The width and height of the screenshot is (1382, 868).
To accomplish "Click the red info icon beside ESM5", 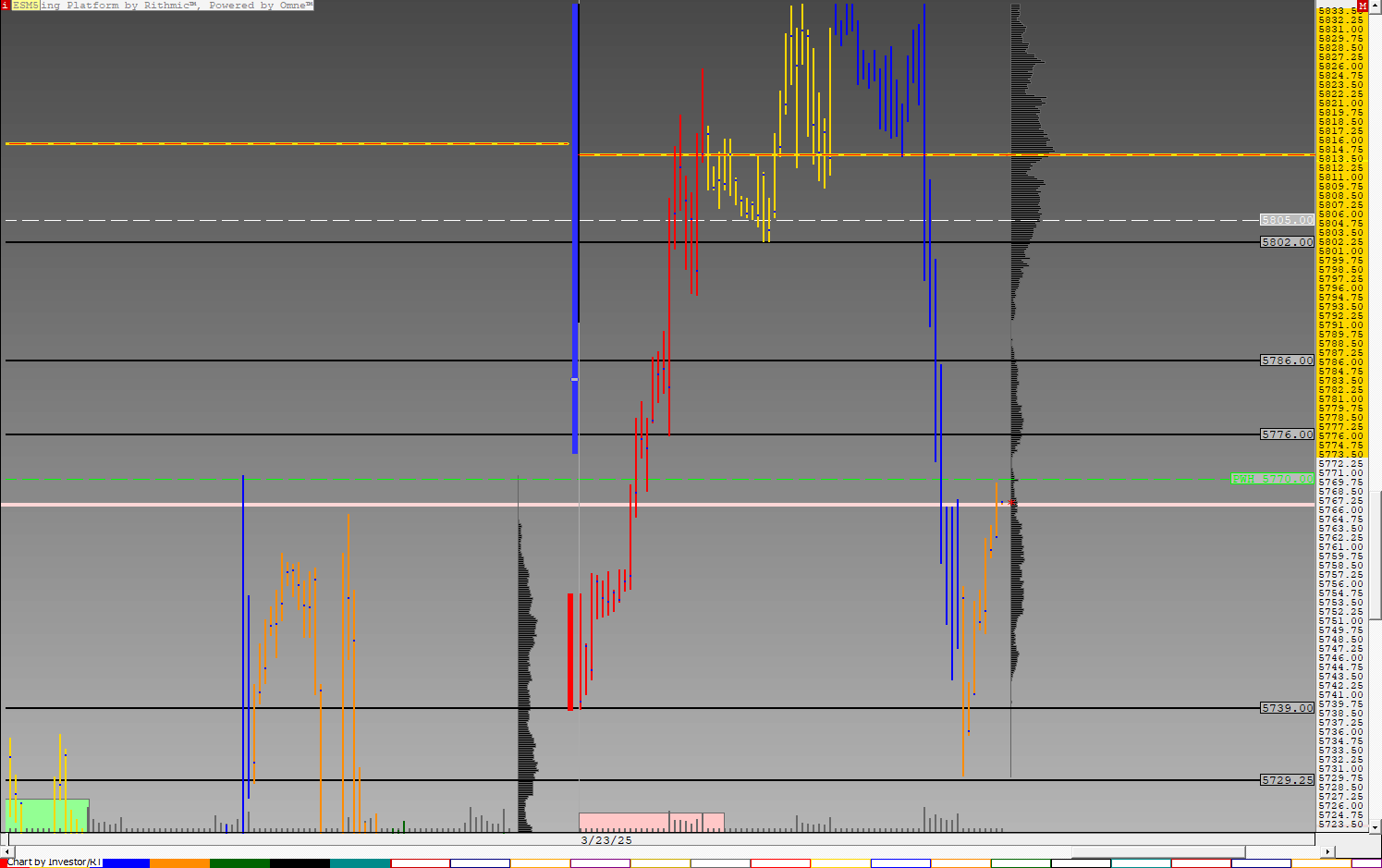I will [5, 6].
